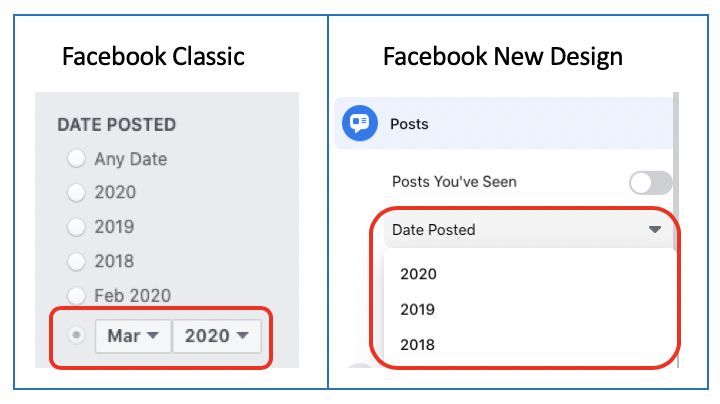Toggle the Posts You've Seen switch
720x404 pixels.
651,183
